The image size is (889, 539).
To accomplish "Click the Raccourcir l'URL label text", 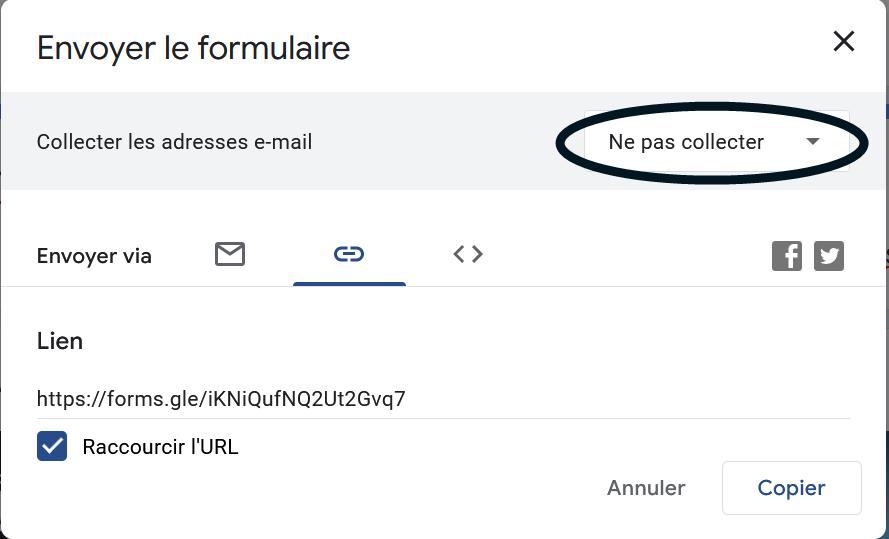I will click(160, 446).
